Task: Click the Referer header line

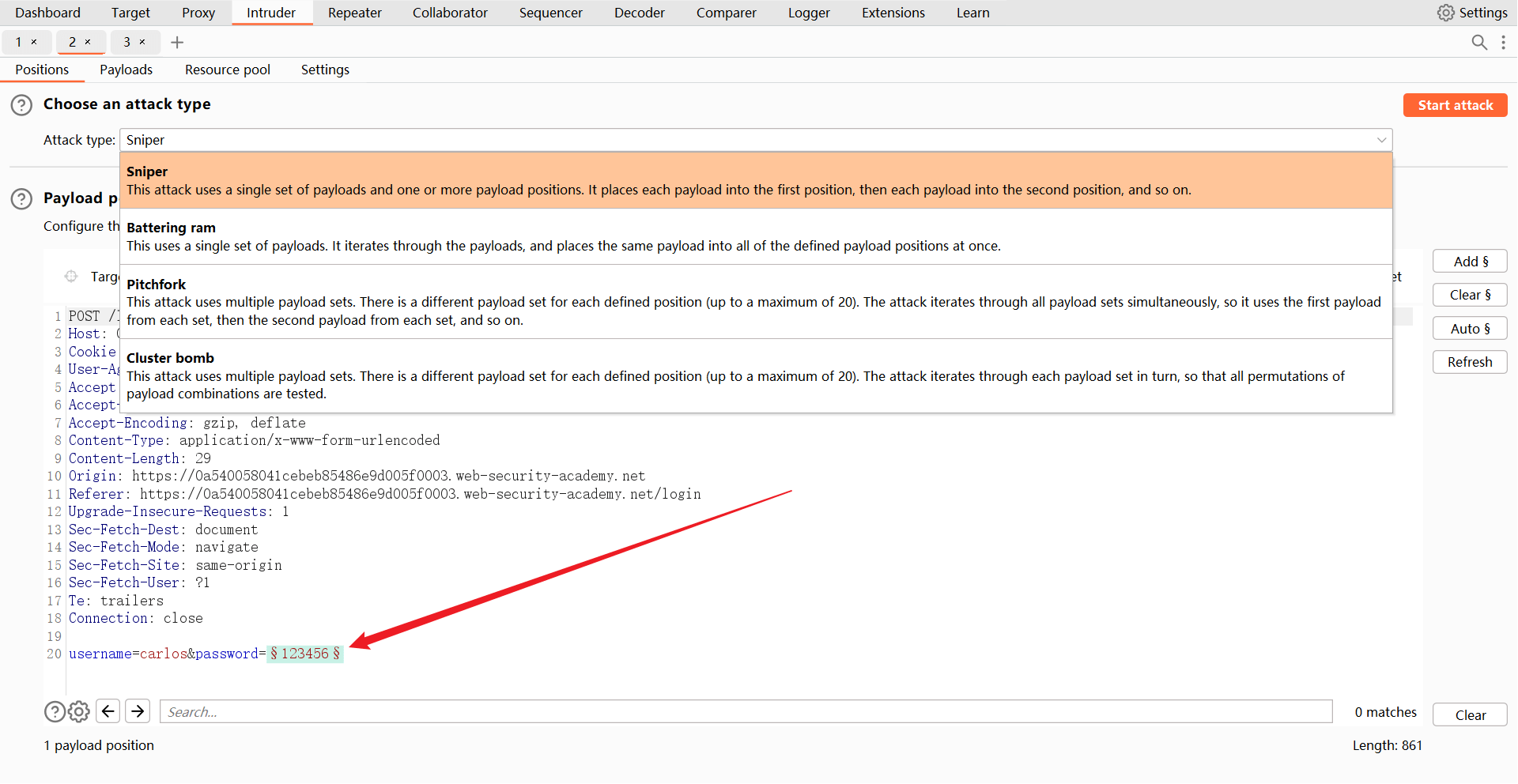Action: [x=384, y=494]
